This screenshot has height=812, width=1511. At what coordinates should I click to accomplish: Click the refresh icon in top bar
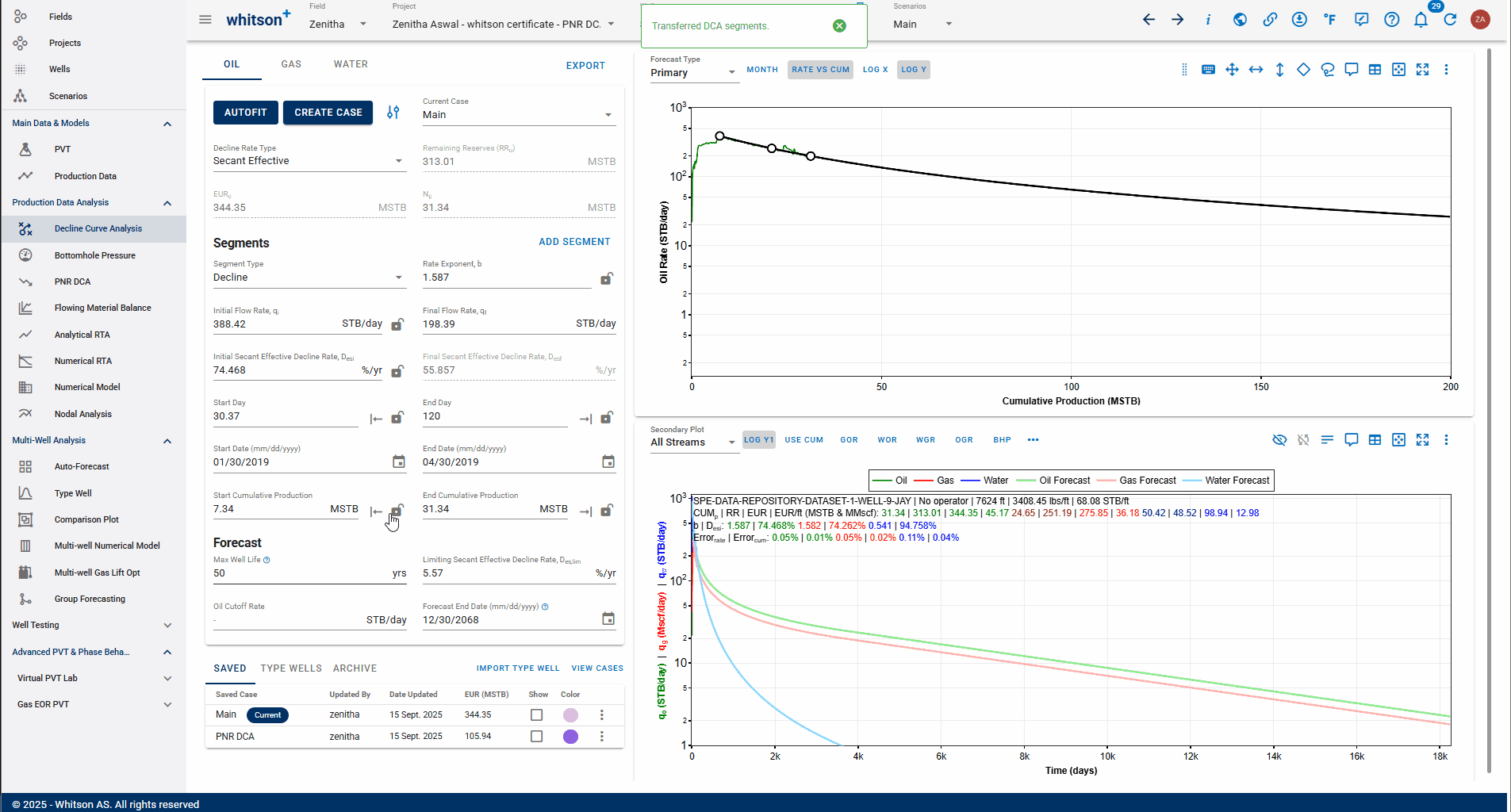pyautogui.click(x=1450, y=20)
